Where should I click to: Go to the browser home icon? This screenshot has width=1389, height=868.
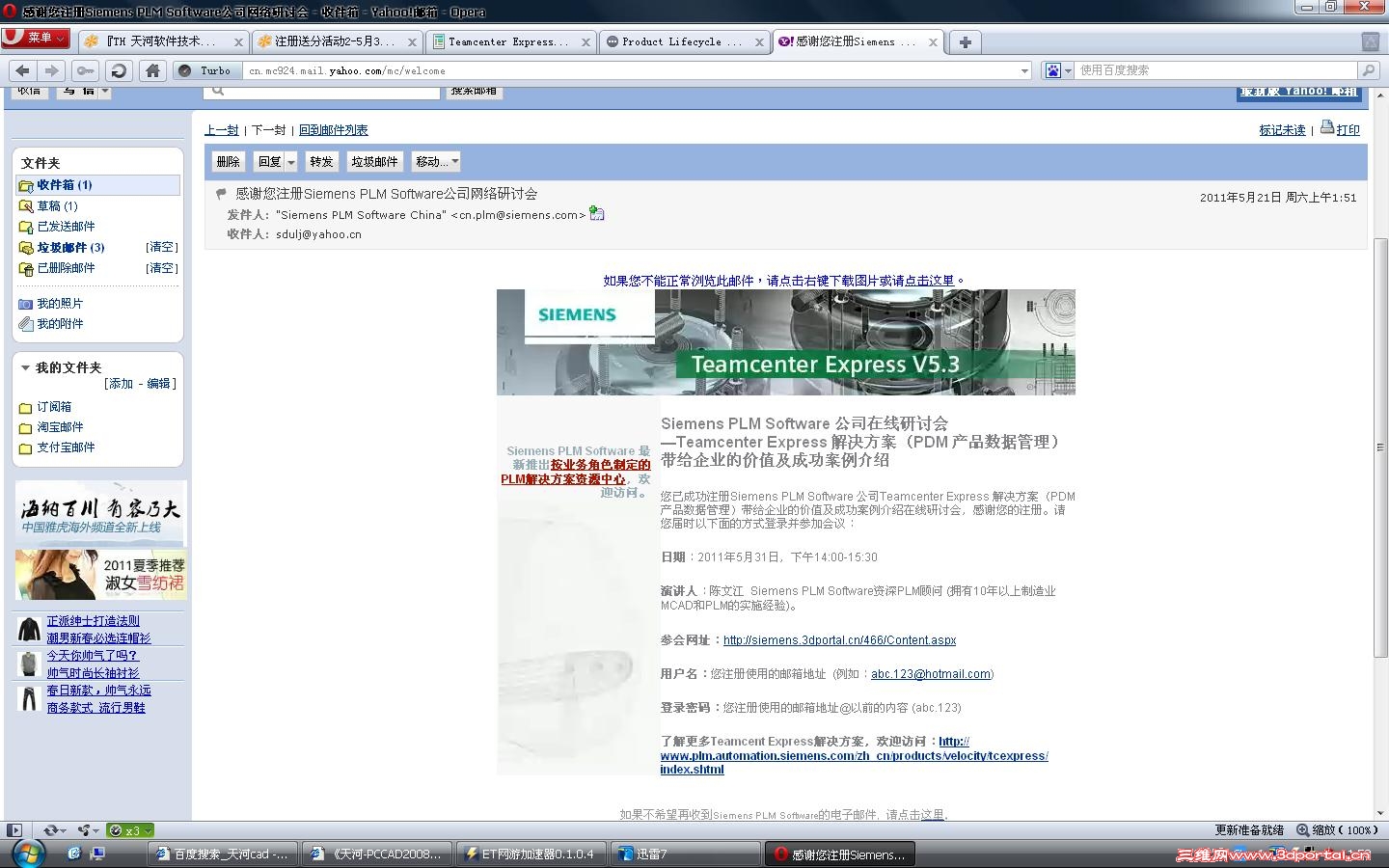152,70
